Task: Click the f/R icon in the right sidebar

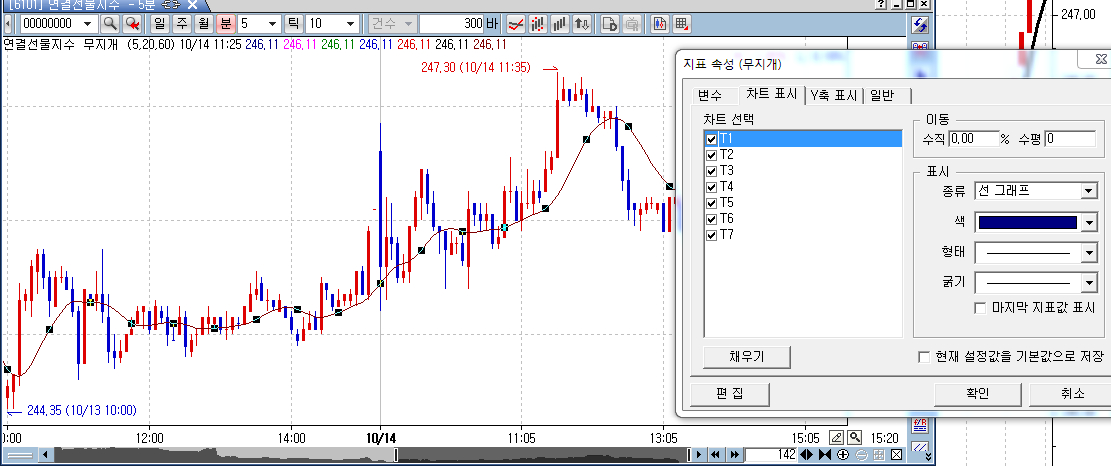Action: tap(920, 424)
